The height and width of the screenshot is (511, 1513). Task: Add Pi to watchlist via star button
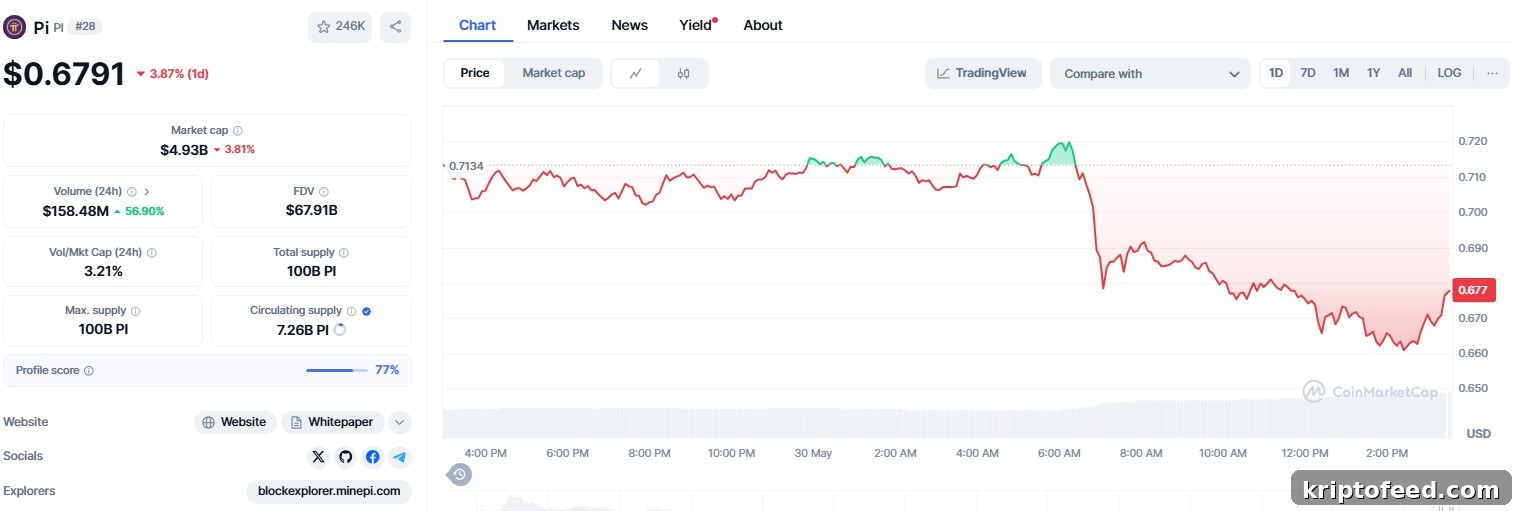(340, 27)
